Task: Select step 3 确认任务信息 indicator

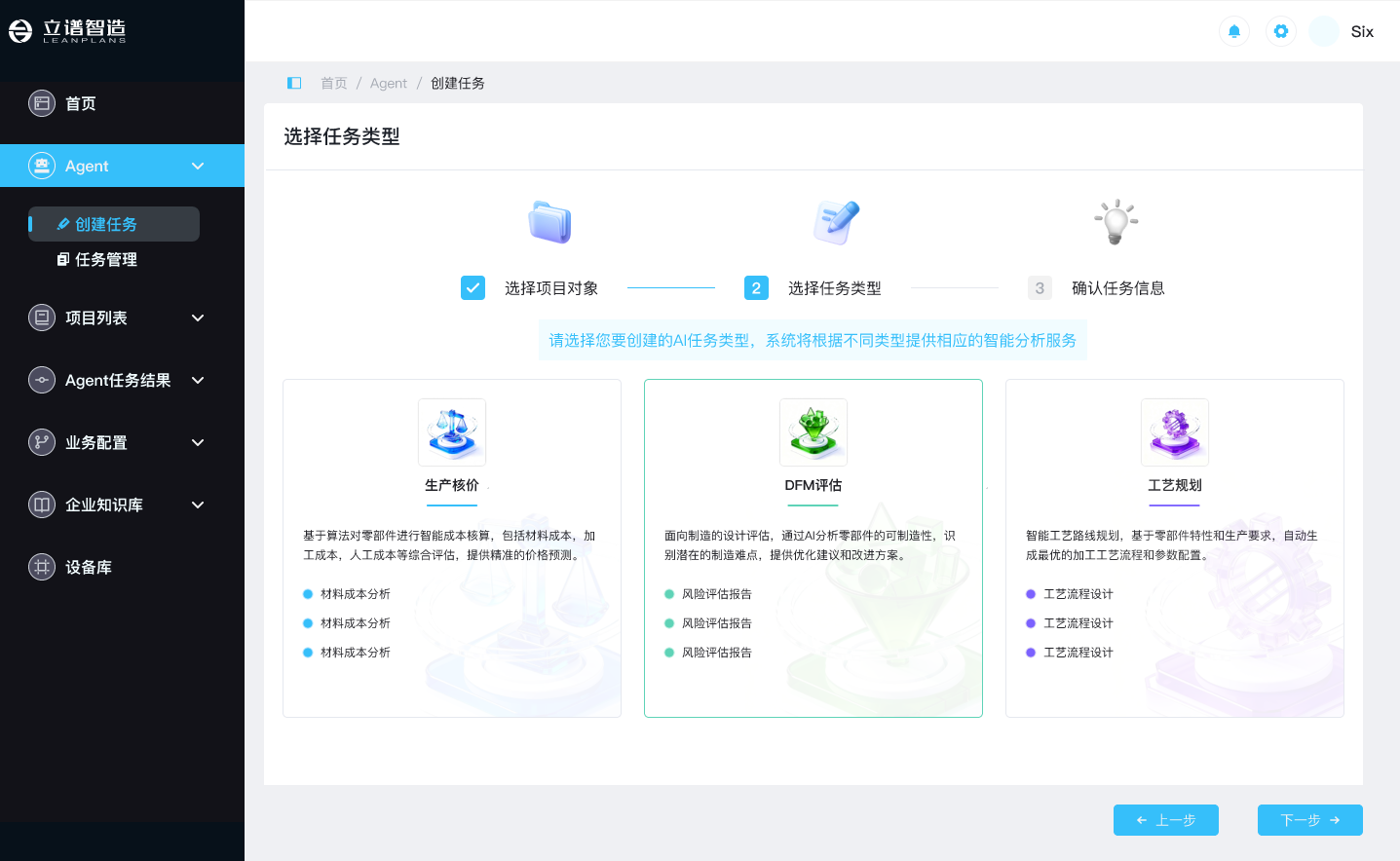Action: coord(1040,288)
